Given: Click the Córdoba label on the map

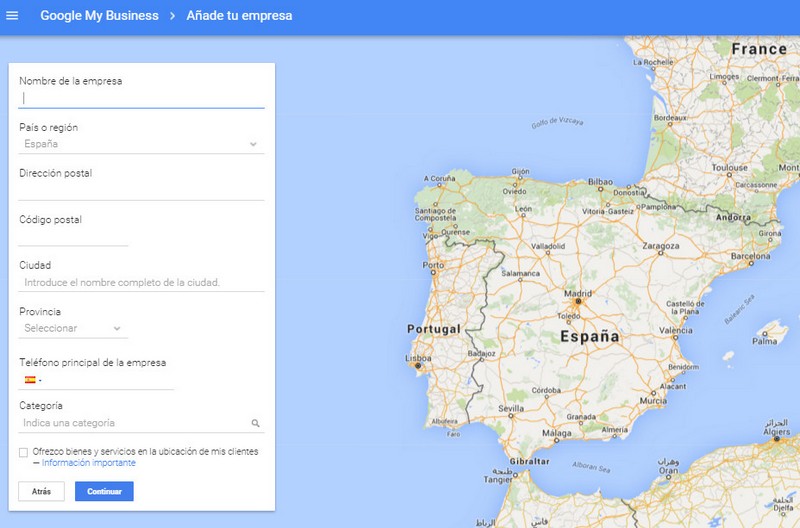Looking at the screenshot, I should 546,390.
